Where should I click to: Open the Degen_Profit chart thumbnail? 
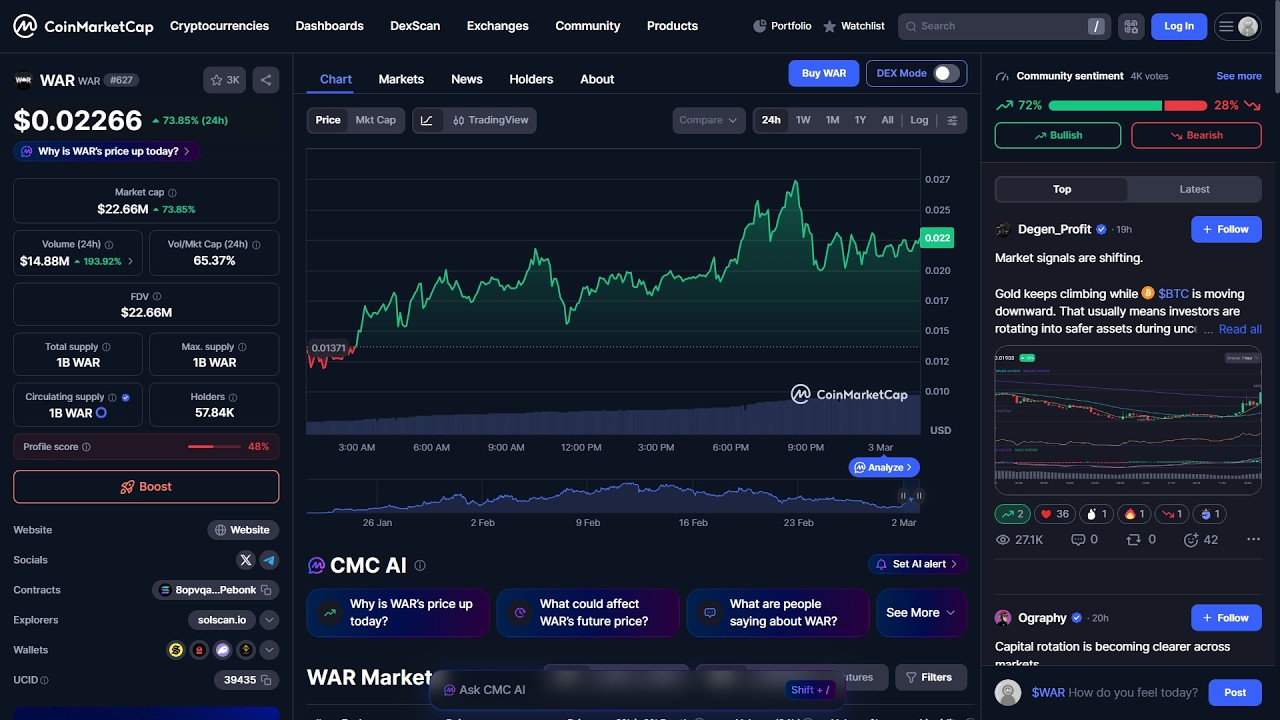pos(1128,420)
